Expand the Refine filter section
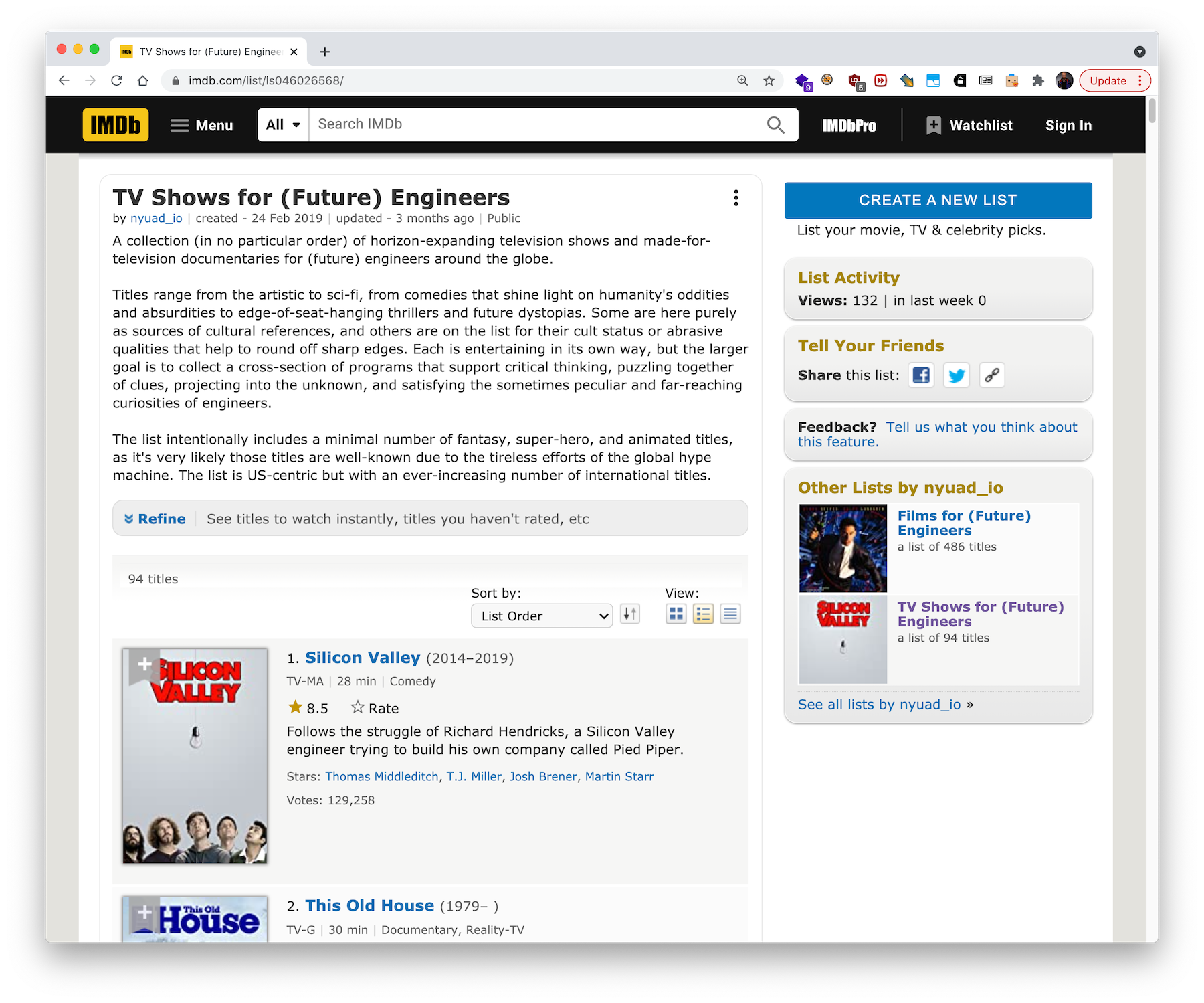Screen dimensions: 1204x1003 click(155, 519)
